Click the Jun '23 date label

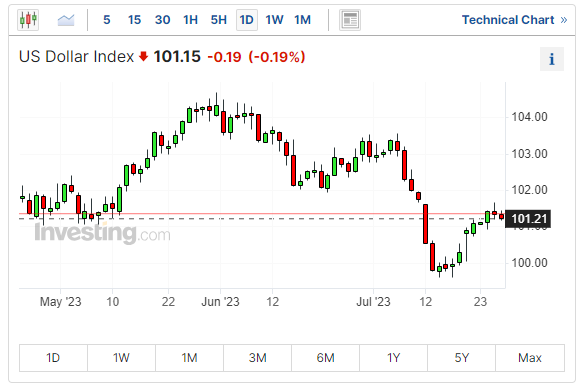coord(220,301)
